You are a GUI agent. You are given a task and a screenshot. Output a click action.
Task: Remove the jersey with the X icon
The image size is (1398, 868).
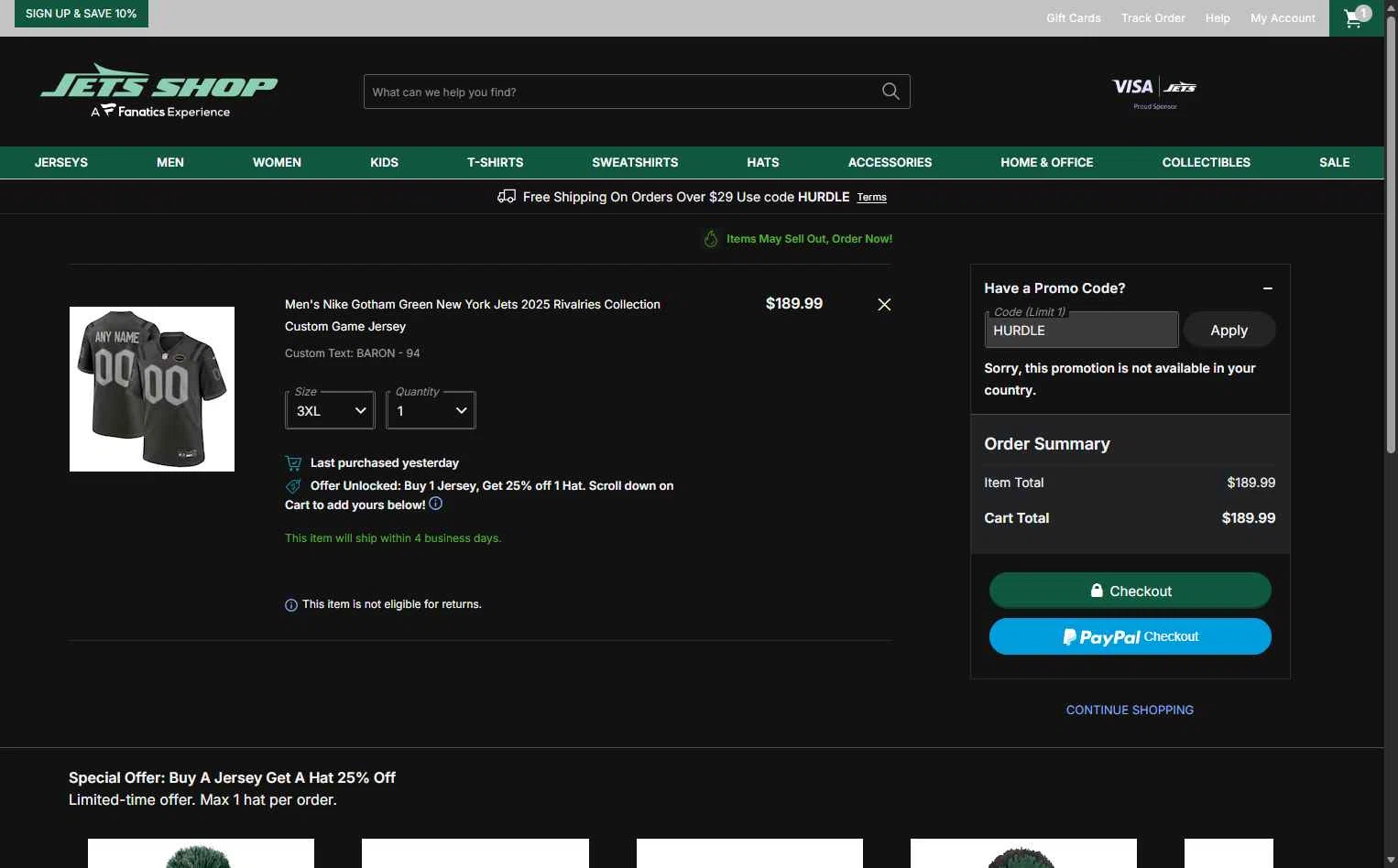[884, 304]
